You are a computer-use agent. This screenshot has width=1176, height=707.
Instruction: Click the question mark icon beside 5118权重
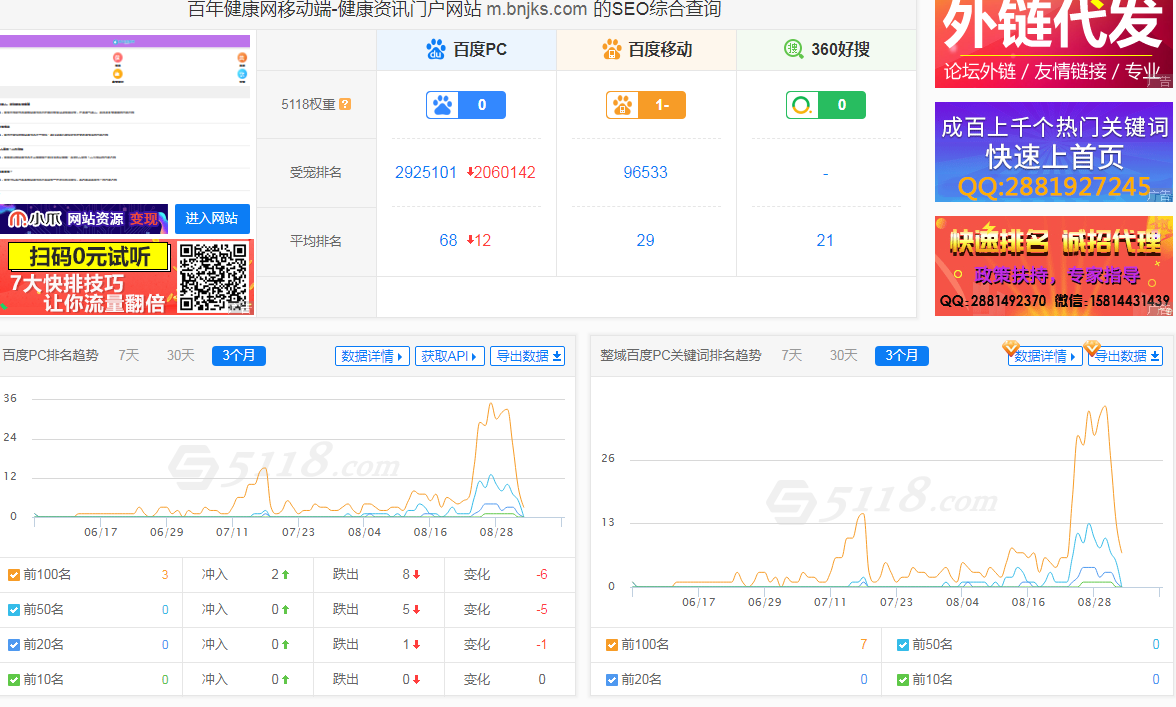pos(345,104)
